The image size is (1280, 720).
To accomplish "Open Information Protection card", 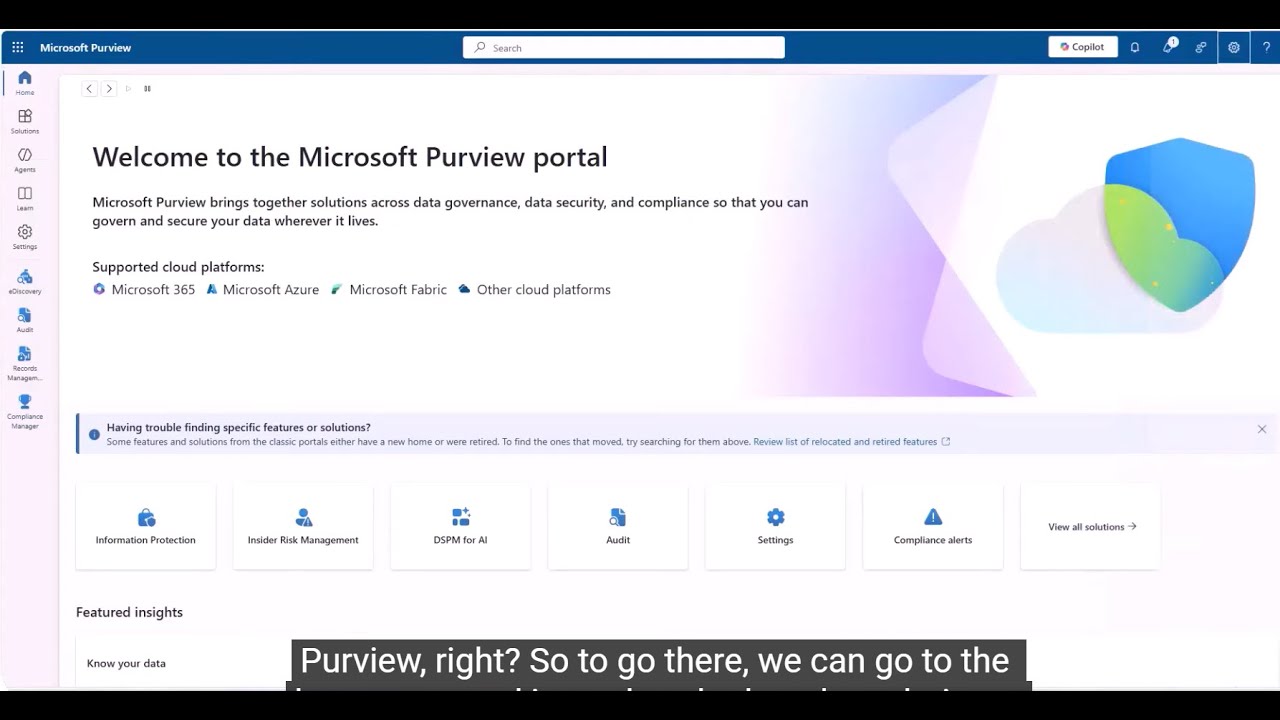I will click(146, 527).
